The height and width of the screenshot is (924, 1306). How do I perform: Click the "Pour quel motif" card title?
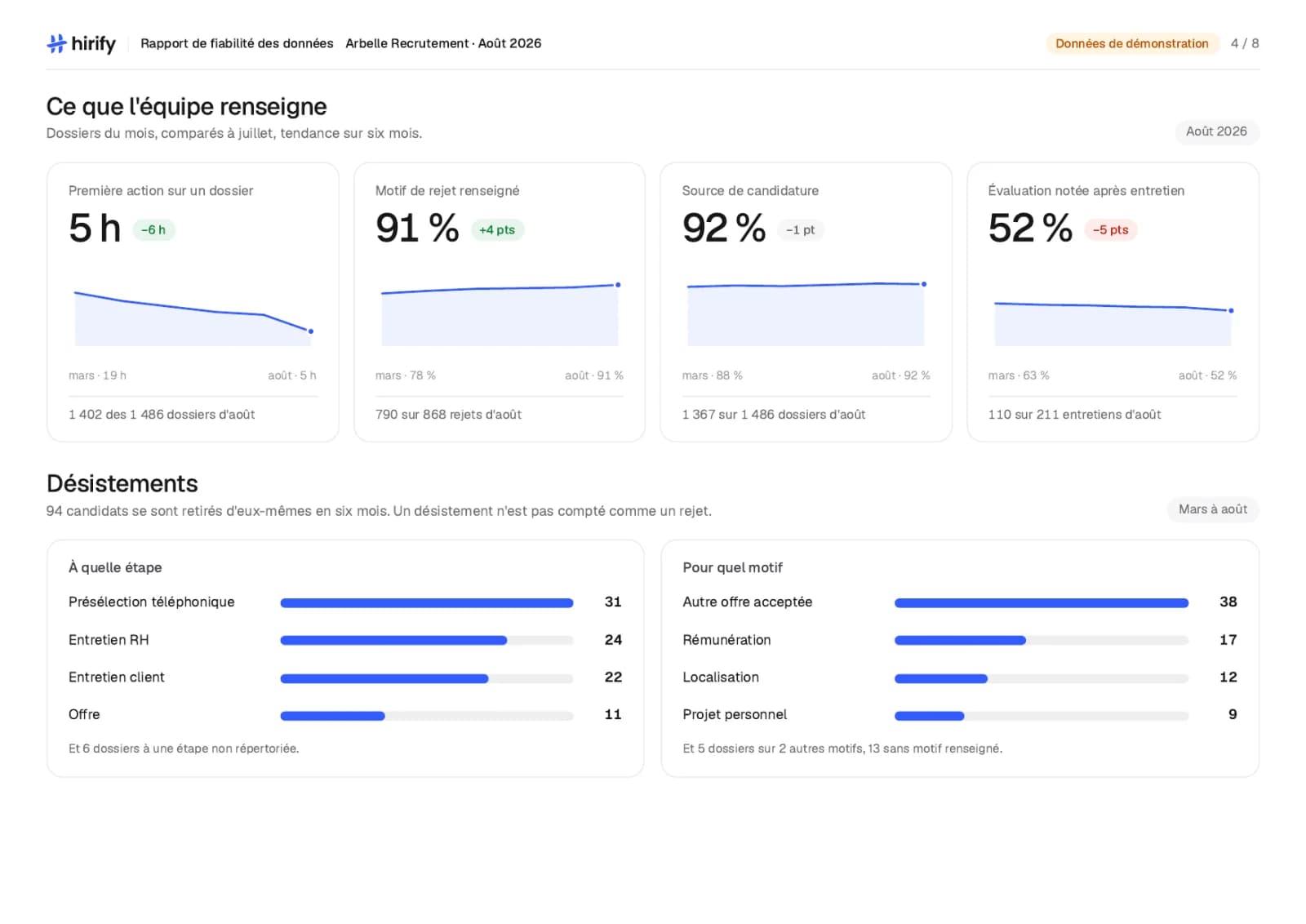tap(732, 567)
